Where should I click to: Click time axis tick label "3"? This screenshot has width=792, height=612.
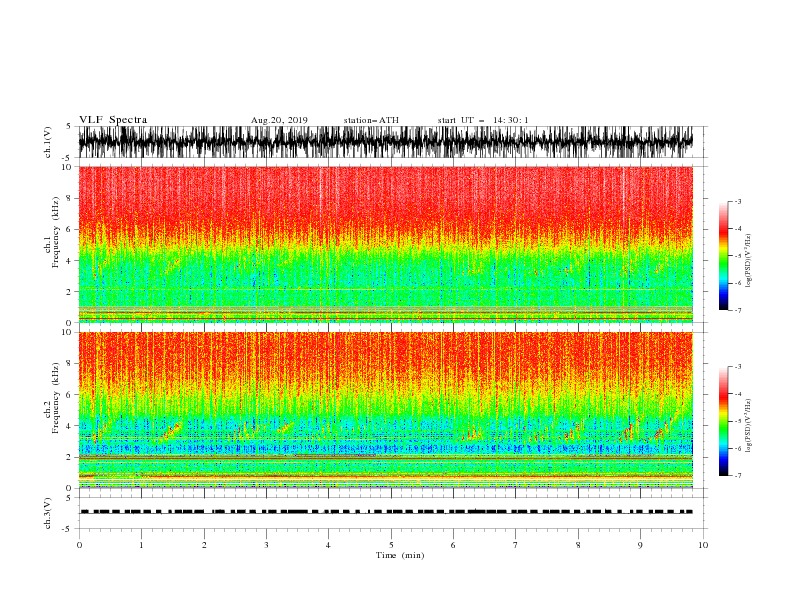point(266,545)
